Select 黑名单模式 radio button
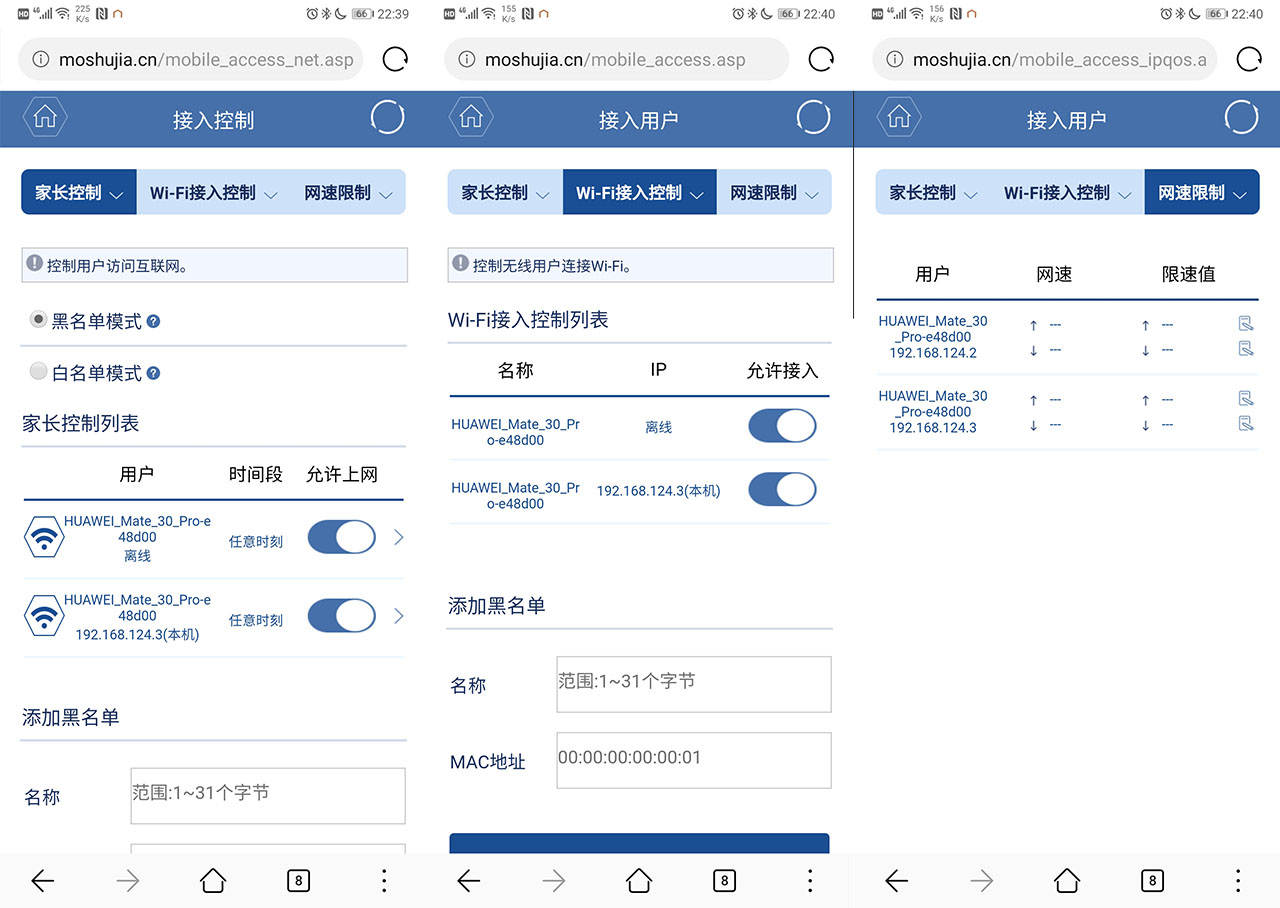The image size is (1280, 908). [x=38, y=320]
